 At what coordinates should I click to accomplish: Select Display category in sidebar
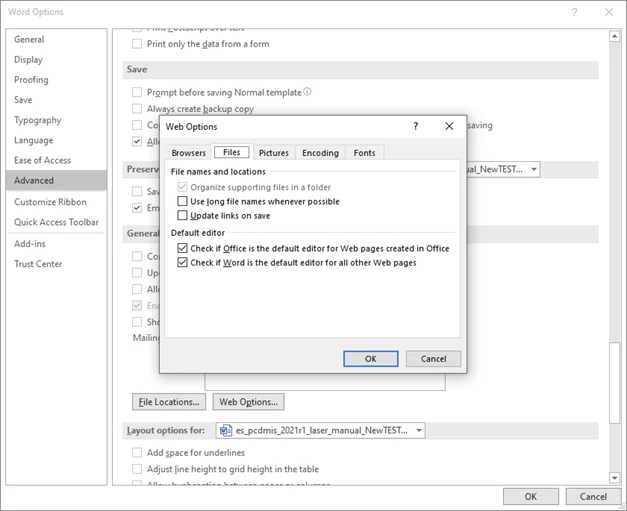tap(56, 60)
